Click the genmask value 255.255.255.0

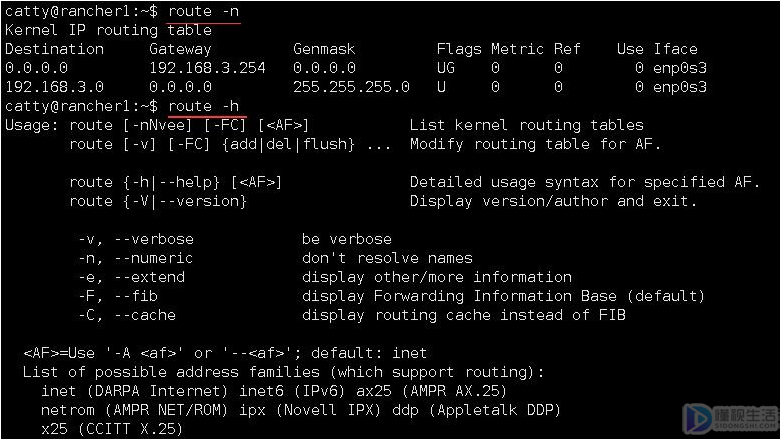(351, 87)
